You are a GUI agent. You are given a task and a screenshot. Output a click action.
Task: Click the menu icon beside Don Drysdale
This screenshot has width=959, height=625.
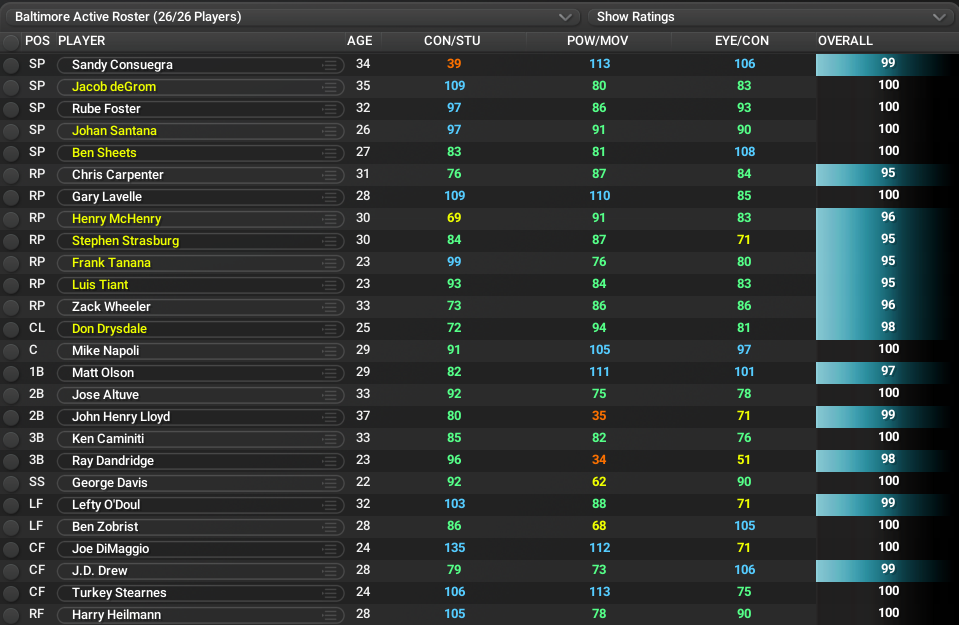point(329,329)
